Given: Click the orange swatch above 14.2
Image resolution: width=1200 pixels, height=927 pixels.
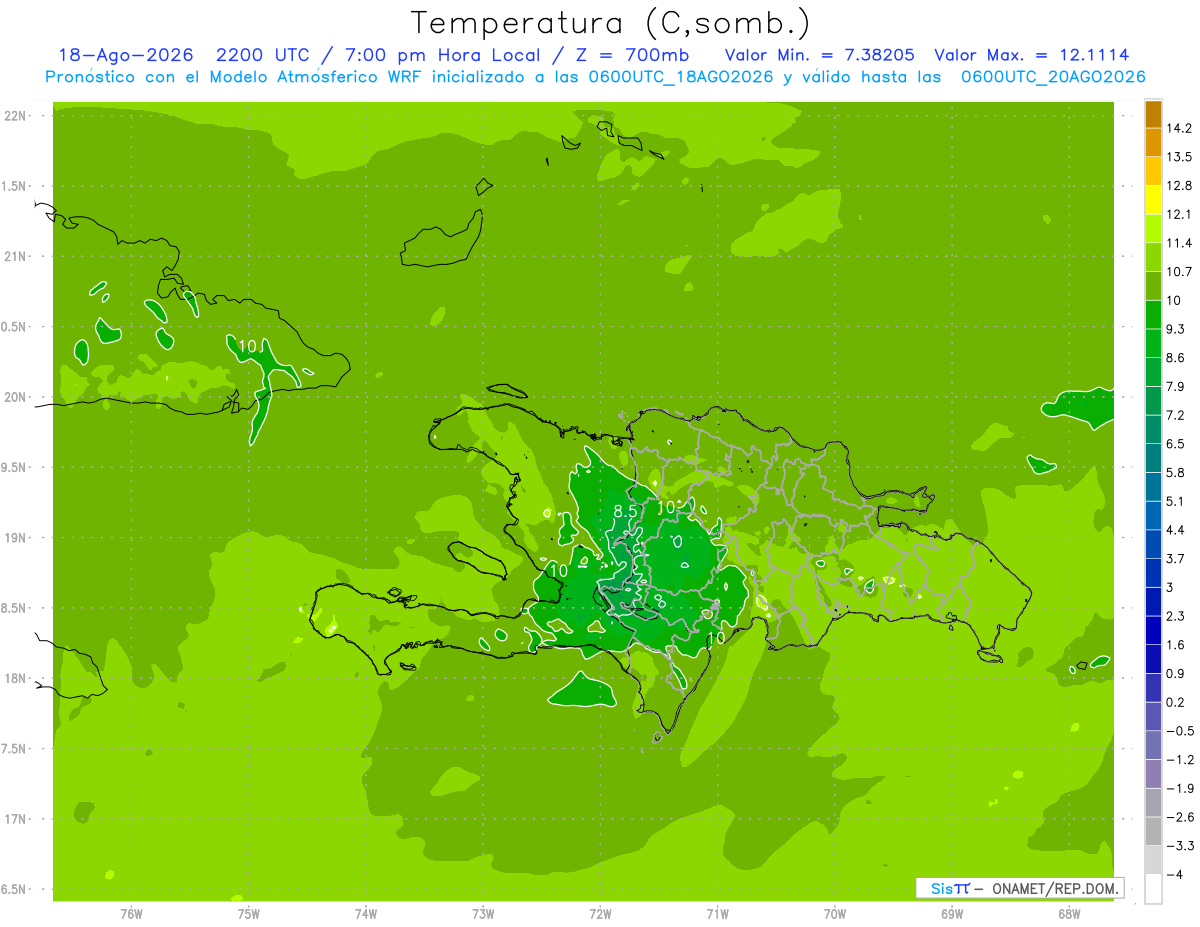Looking at the screenshot, I should pyautogui.click(x=1153, y=114).
